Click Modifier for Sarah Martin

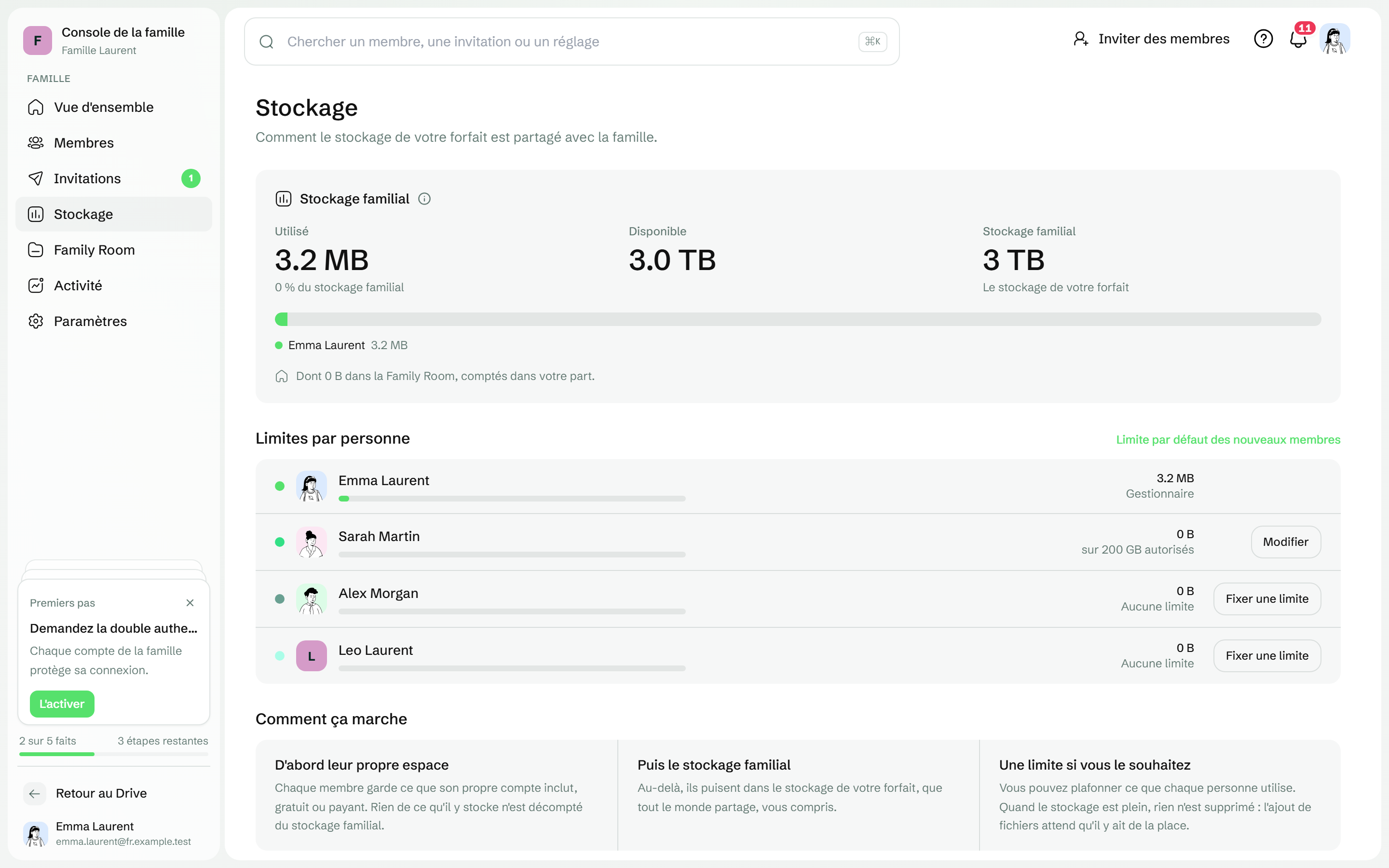coord(1286,542)
